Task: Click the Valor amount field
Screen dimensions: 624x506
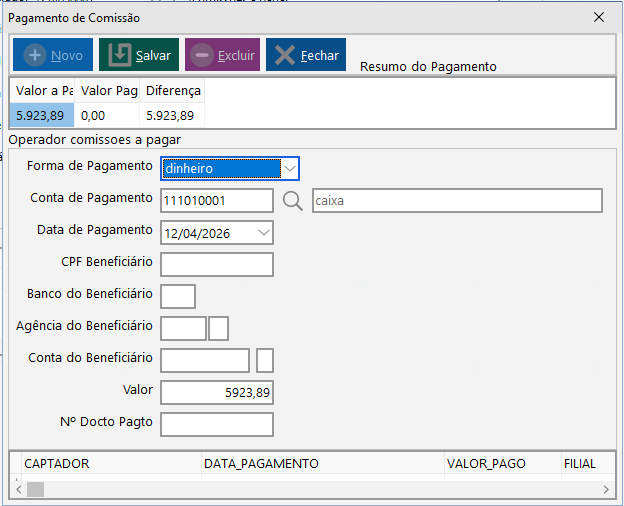Action: [x=216, y=393]
